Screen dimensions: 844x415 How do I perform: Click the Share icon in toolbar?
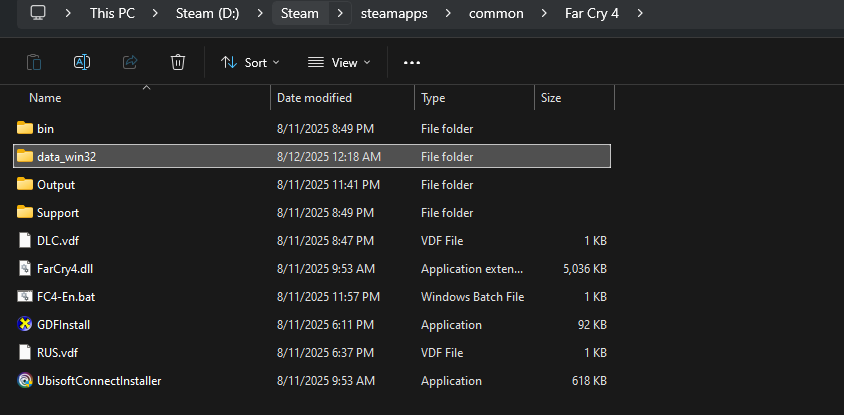click(x=130, y=62)
